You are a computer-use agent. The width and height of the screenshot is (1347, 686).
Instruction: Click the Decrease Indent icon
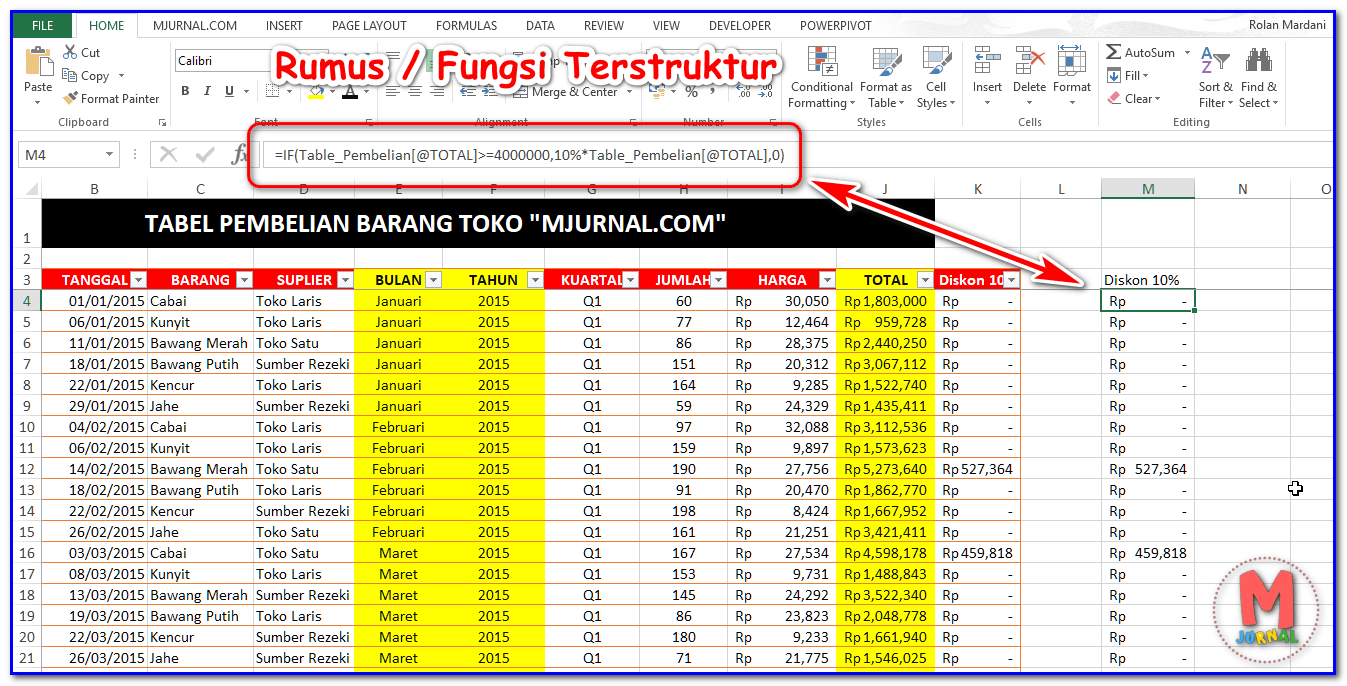pyautogui.click(x=467, y=91)
